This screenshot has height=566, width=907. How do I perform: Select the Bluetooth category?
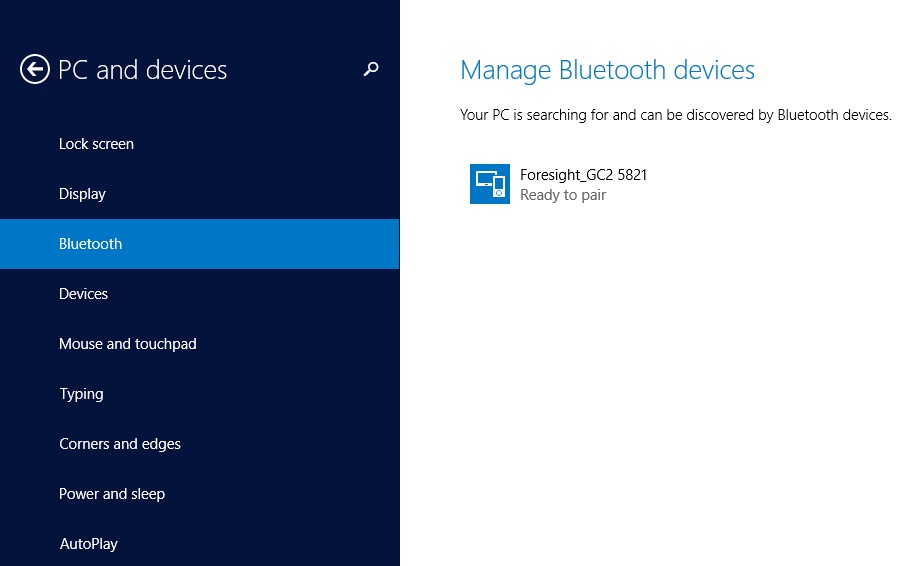[x=200, y=244]
